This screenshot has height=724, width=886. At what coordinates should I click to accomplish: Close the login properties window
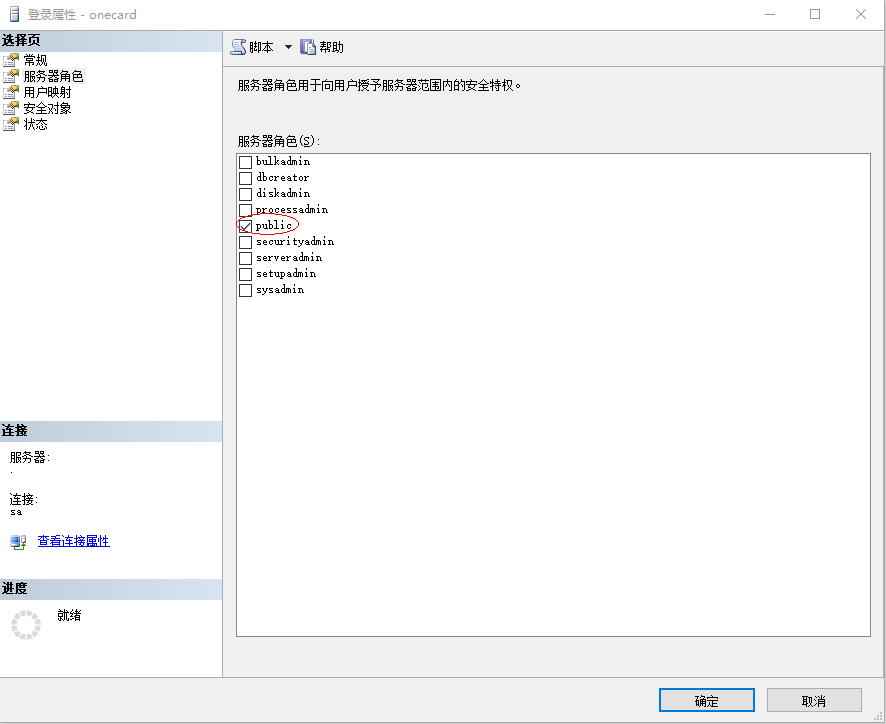click(x=861, y=14)
